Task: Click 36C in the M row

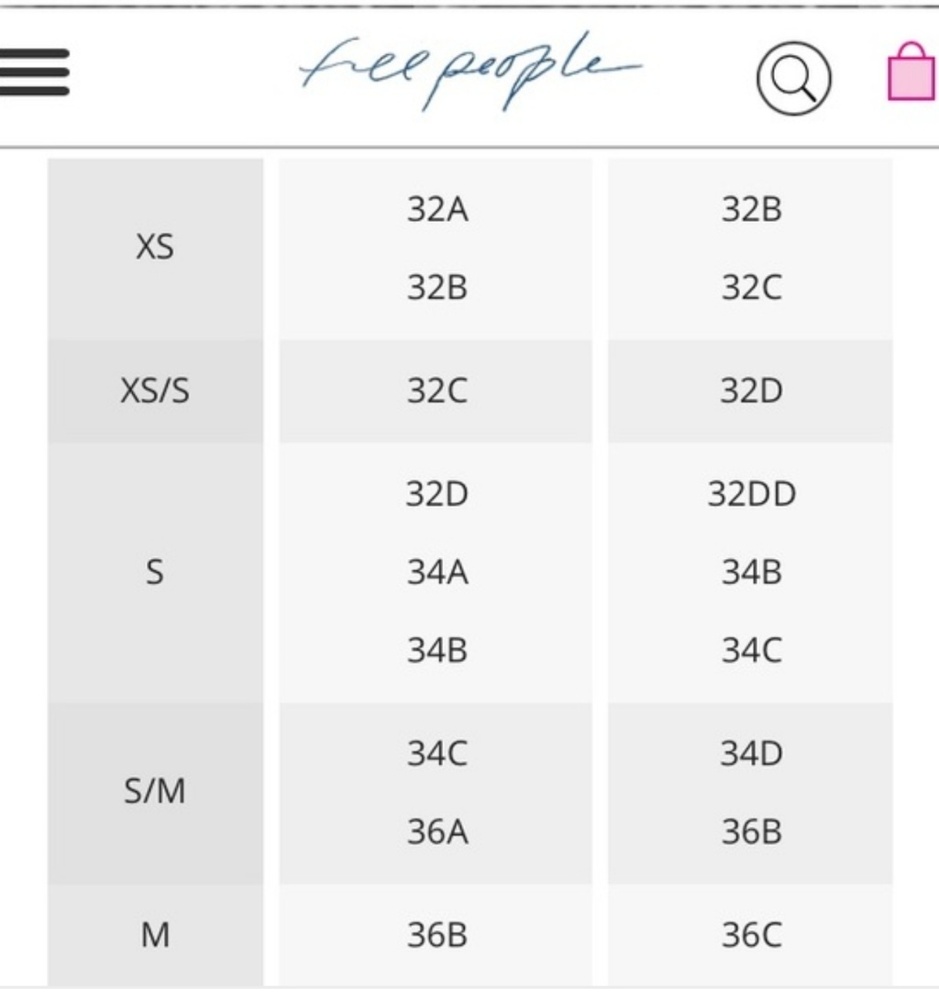Action: (751, 936)
